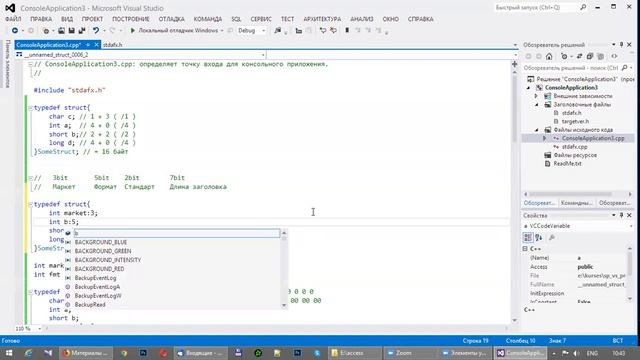Select targetver.h in Solution Explorer
The width and height of the screenshot is (640, 360).
click(x=575, y=122)
